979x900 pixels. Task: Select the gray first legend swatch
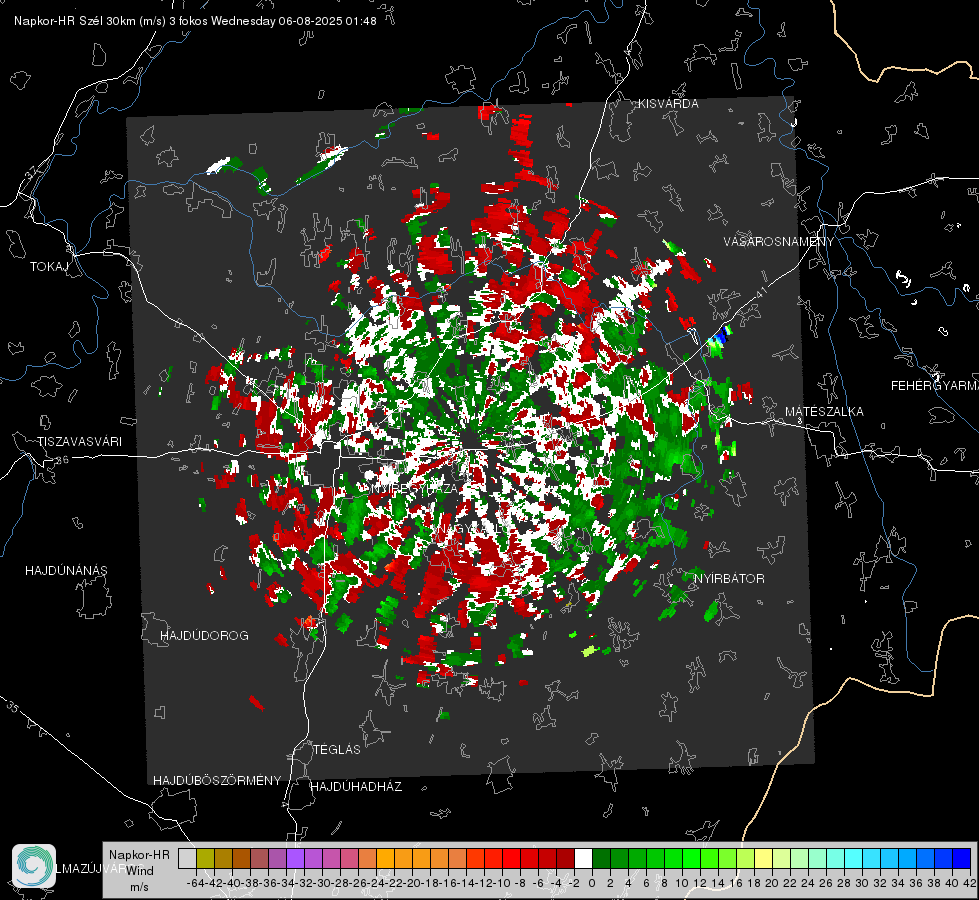[187, 858]
